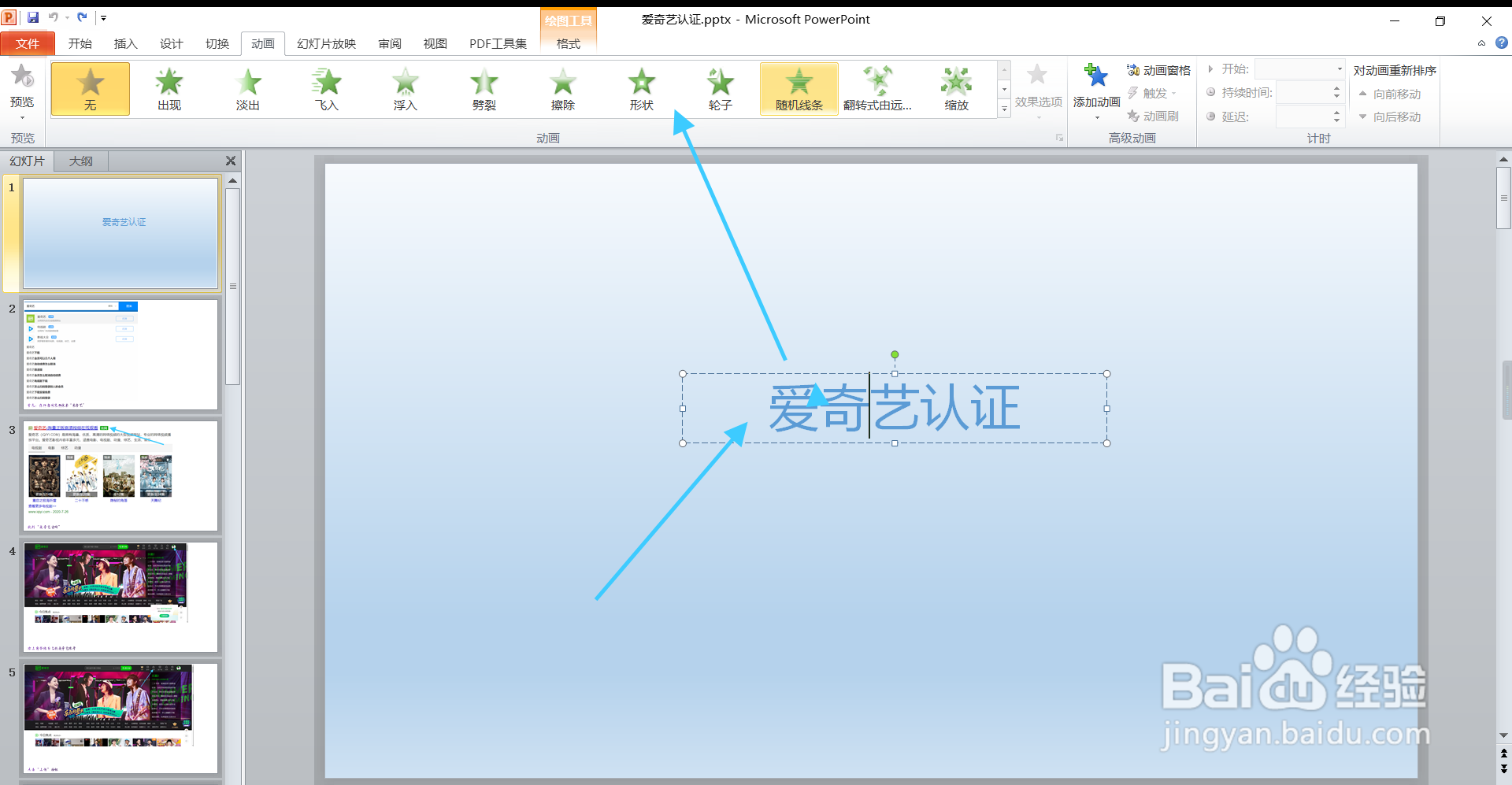Close the slides thumbnail pane
This screenshot has height=785, width=1512.
(x=231, y=161)
